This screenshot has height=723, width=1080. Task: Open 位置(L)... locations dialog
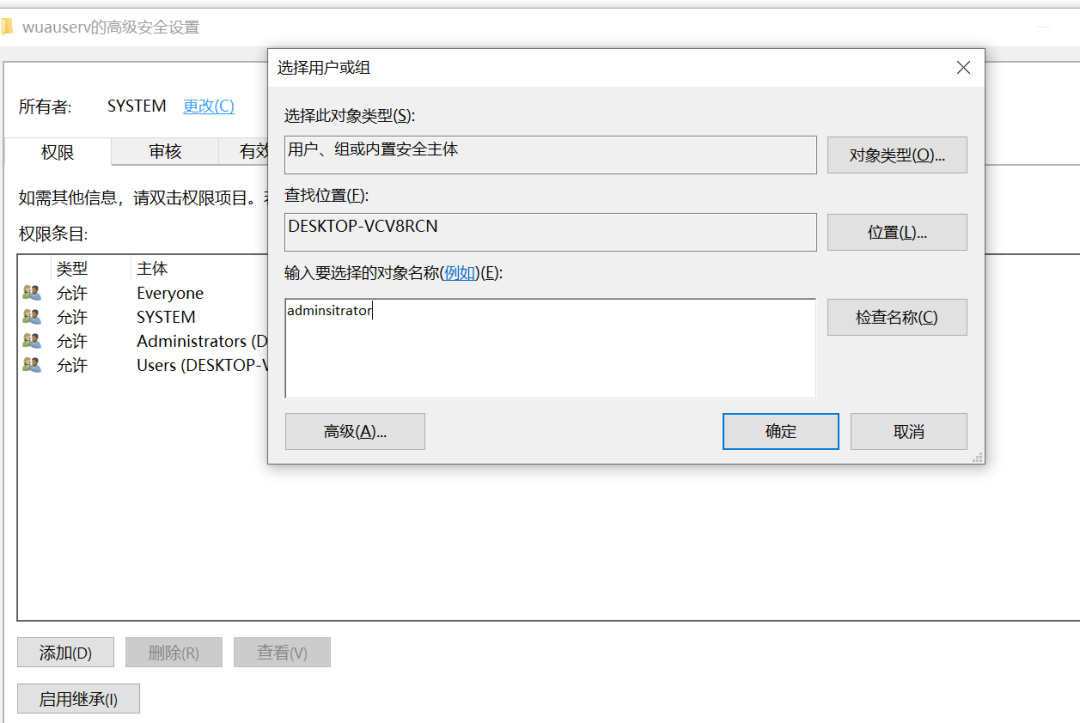(x=896, y=232)
